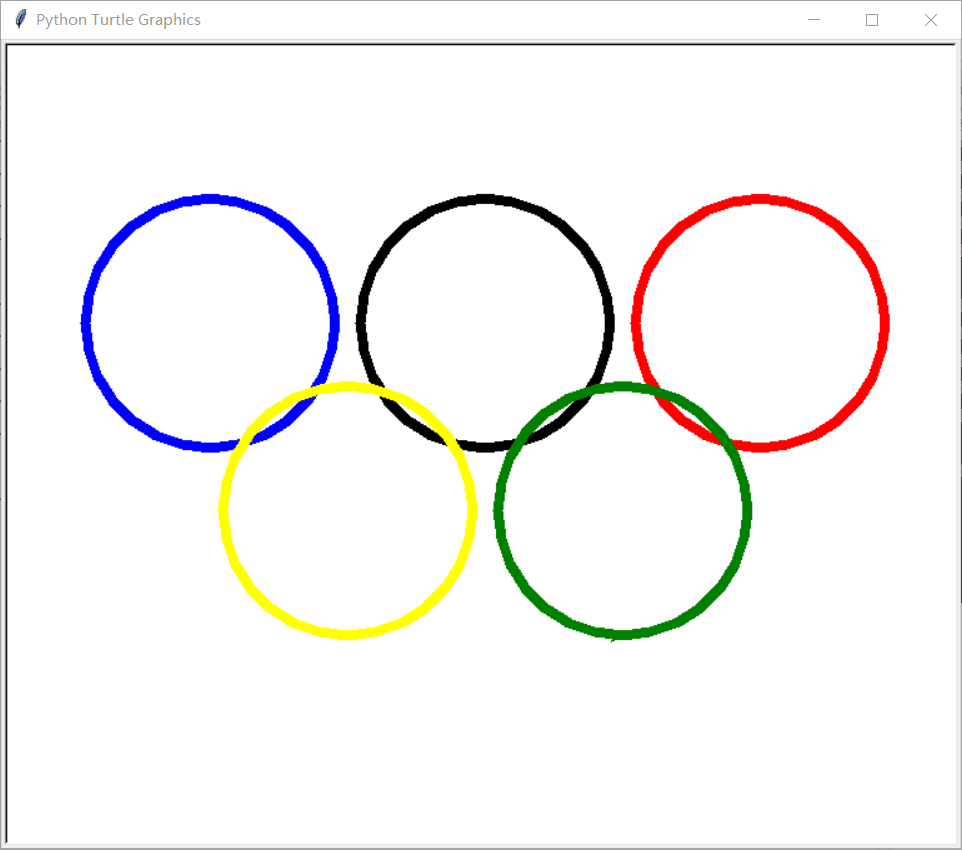The width and height of the screenshot is (962, 850).
Task: Click the Python Turtle Graphics feather icon
Action: coord(20,19)
